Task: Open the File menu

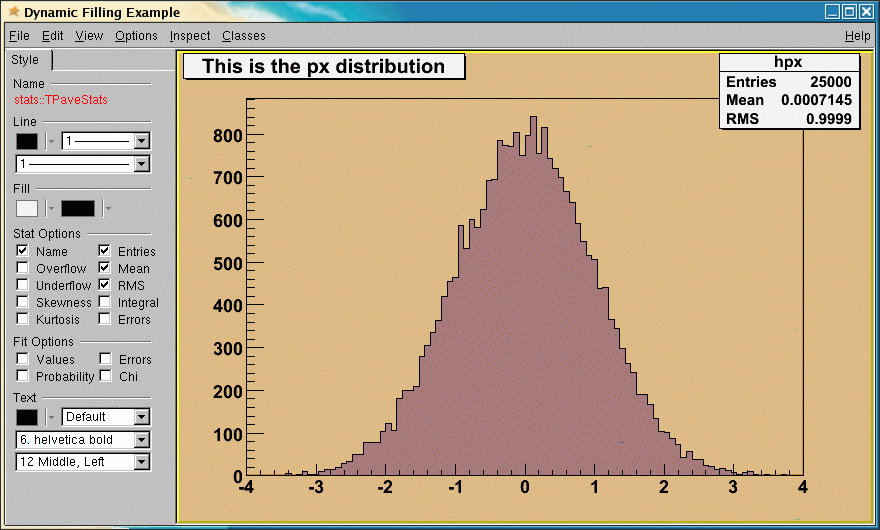Action: point(19,36)
